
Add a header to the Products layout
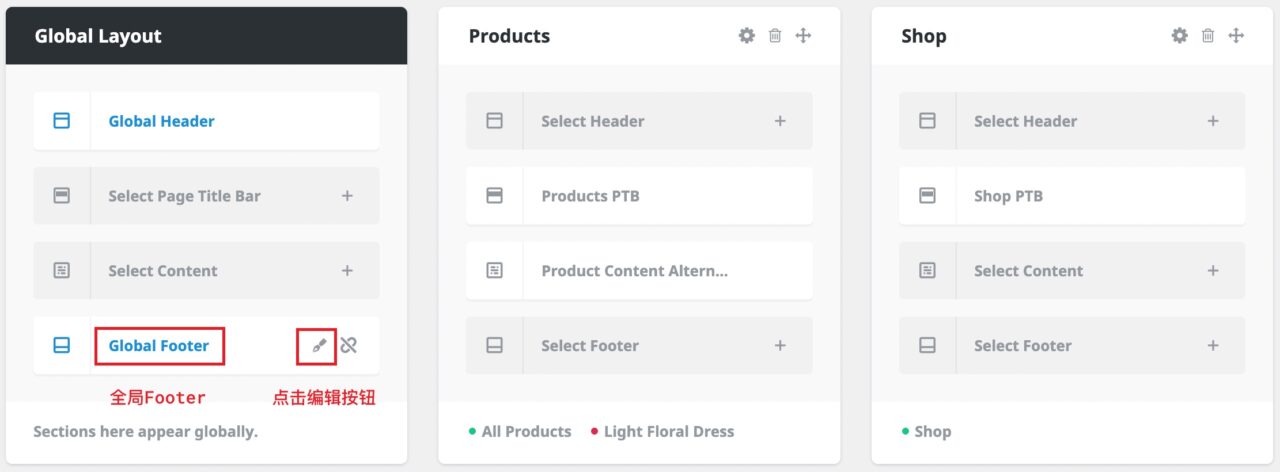click(780, 121)
